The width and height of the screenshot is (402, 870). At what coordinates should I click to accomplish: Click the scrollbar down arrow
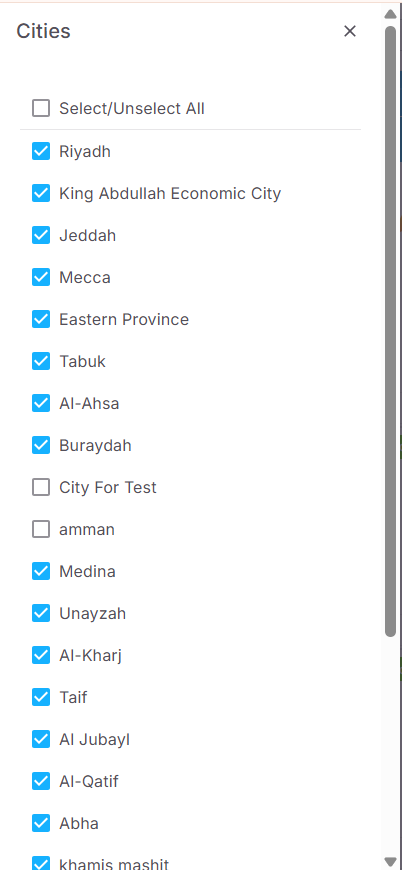[x=390, y=861]
